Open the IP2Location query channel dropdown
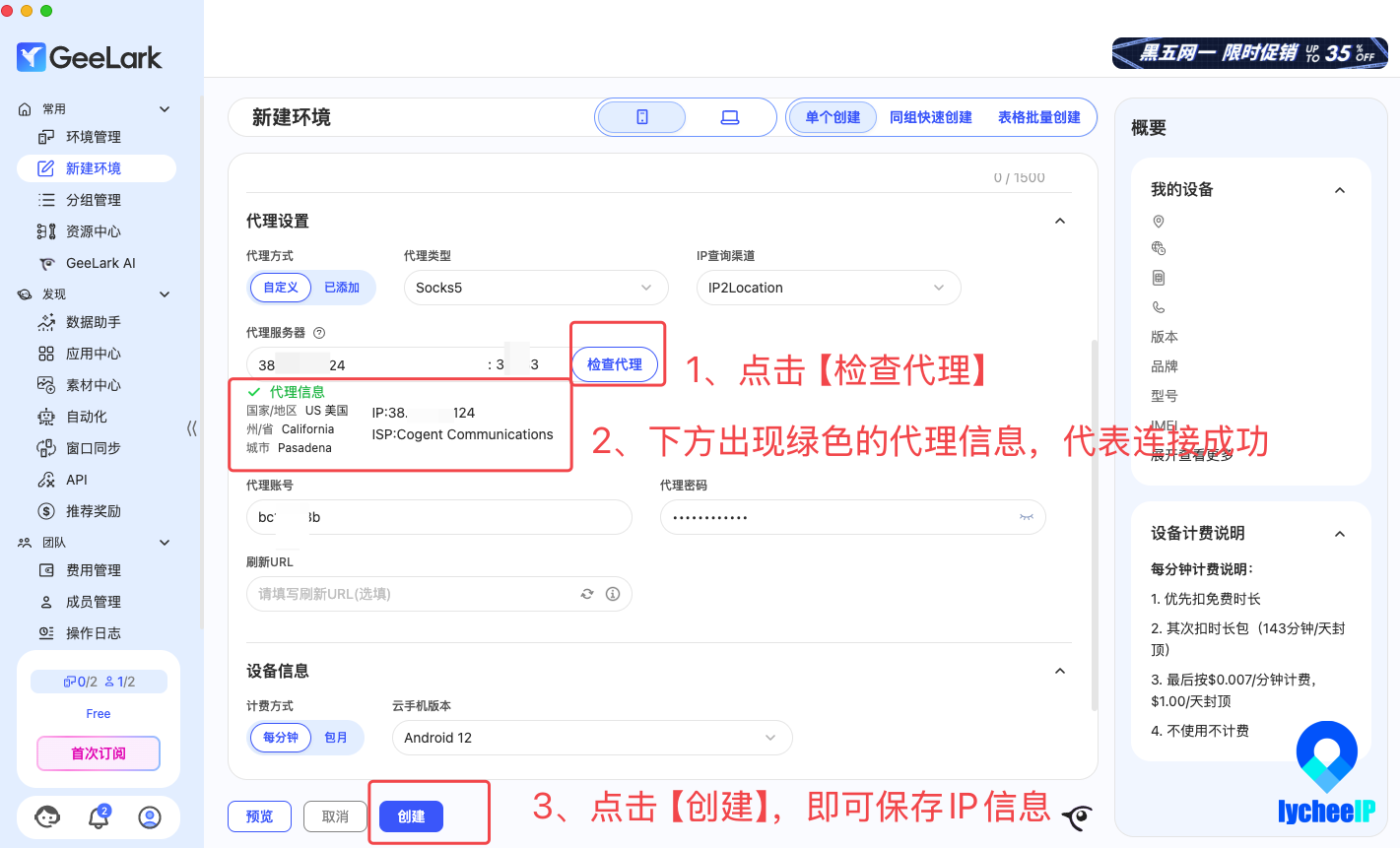 tap(829, 288)
